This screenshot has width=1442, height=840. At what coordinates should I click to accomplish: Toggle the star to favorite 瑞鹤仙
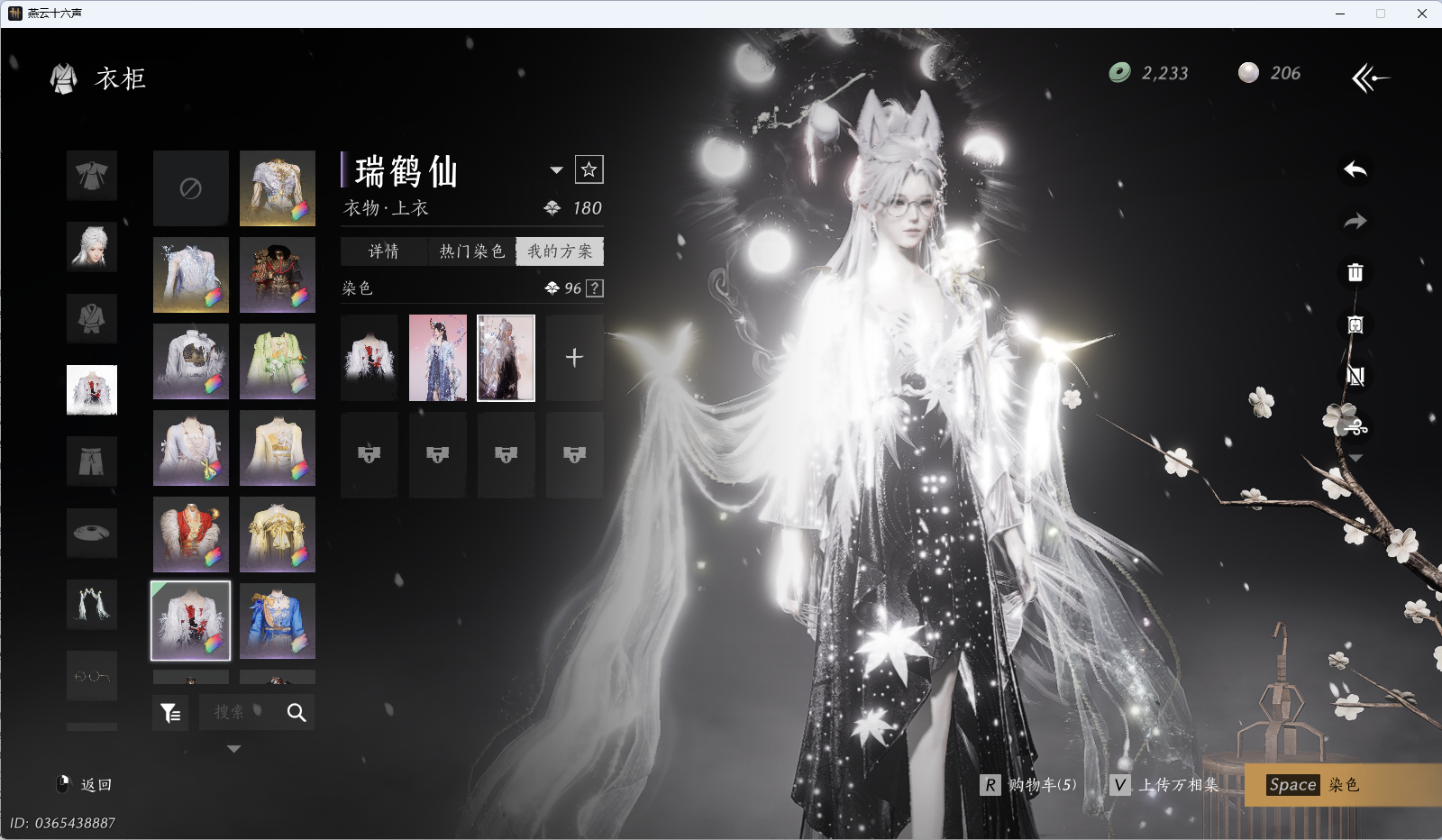click(x=591, y=169)
